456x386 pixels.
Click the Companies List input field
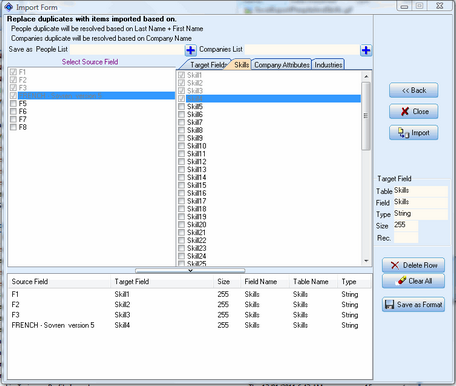point(302,50)
